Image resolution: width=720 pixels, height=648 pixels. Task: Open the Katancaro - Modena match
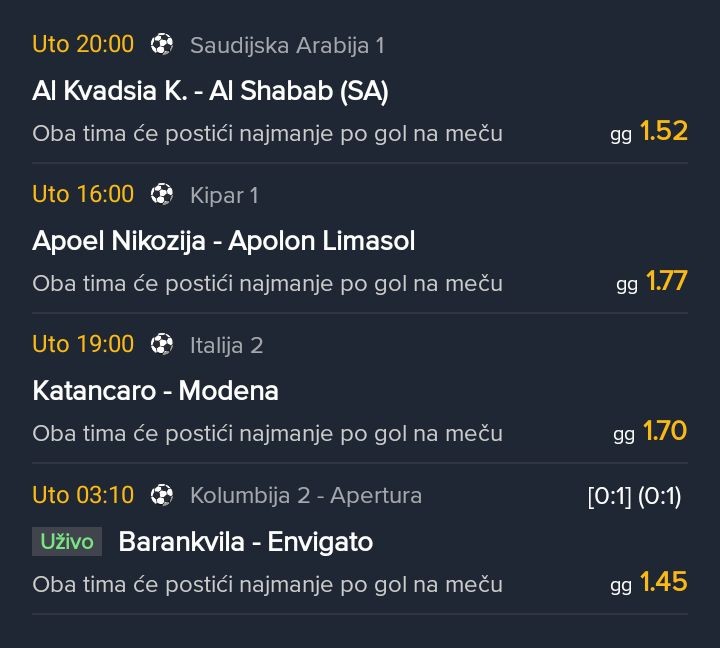155,391
